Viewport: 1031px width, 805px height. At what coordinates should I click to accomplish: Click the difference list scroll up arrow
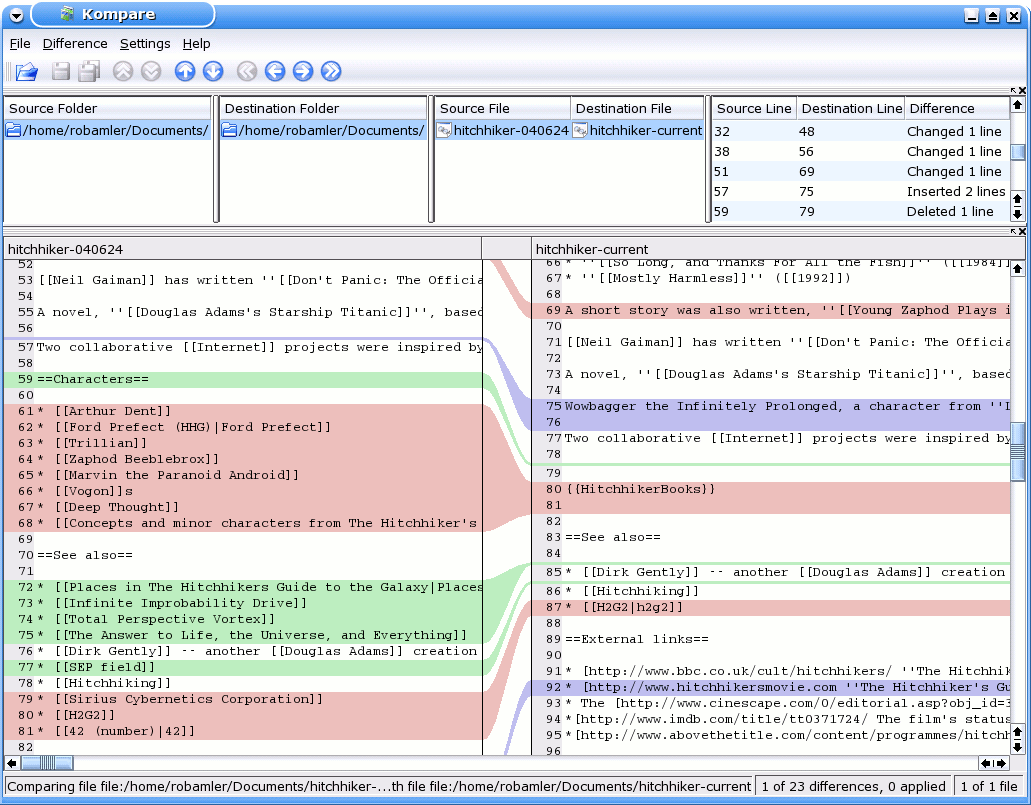tap(1017, 105)
